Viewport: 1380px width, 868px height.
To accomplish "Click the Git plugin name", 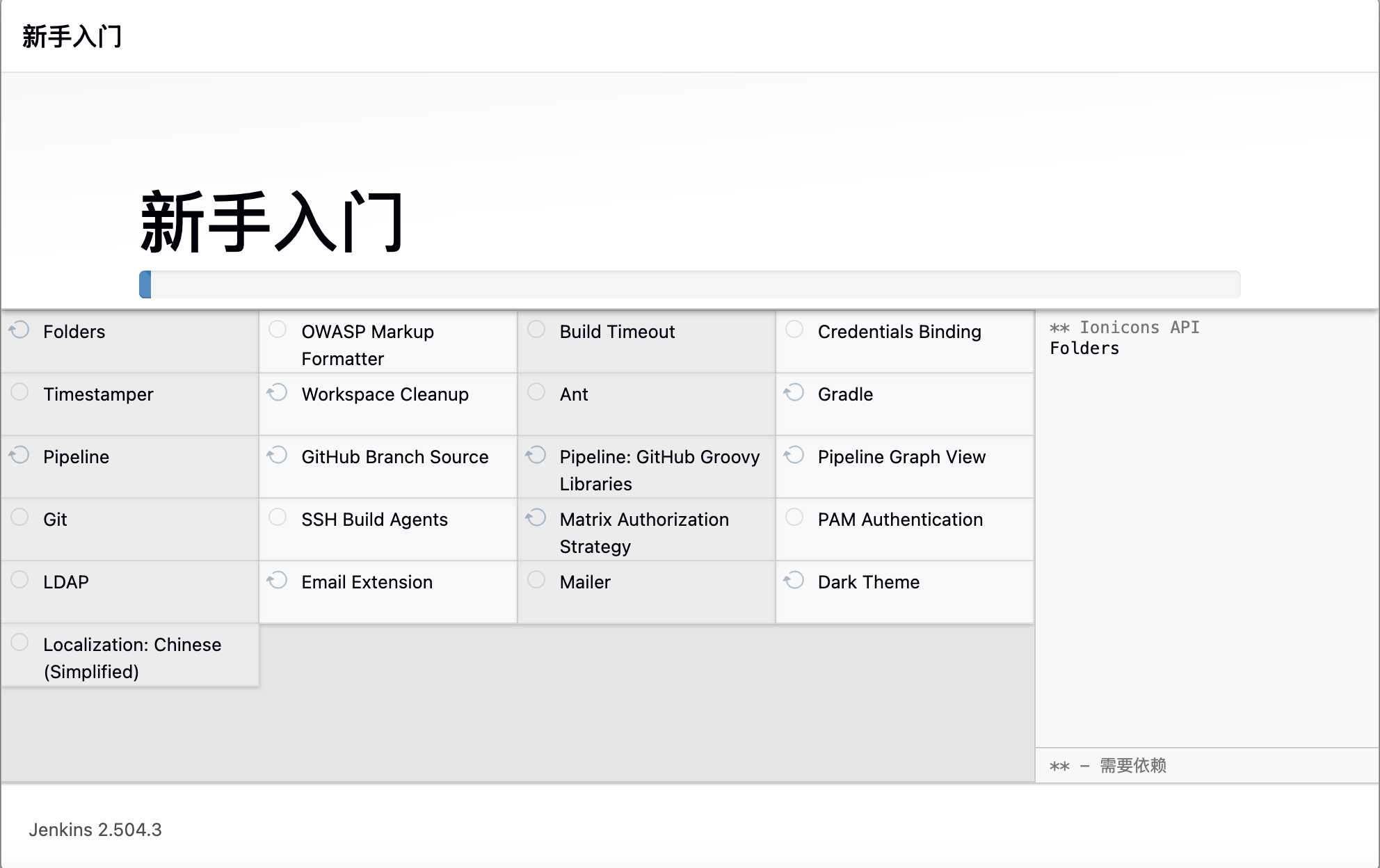I will point(55,520).
